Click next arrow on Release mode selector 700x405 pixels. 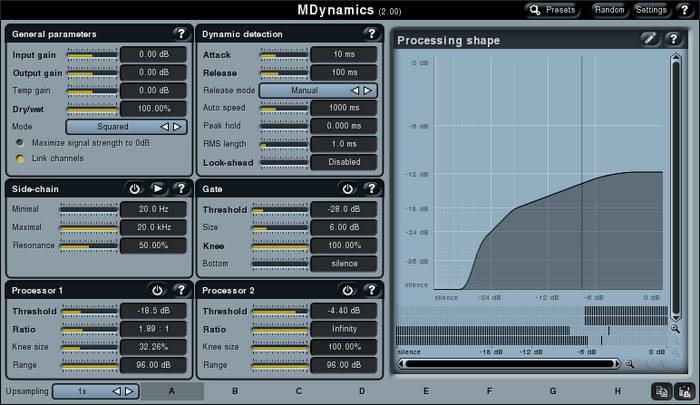(367, 90)
